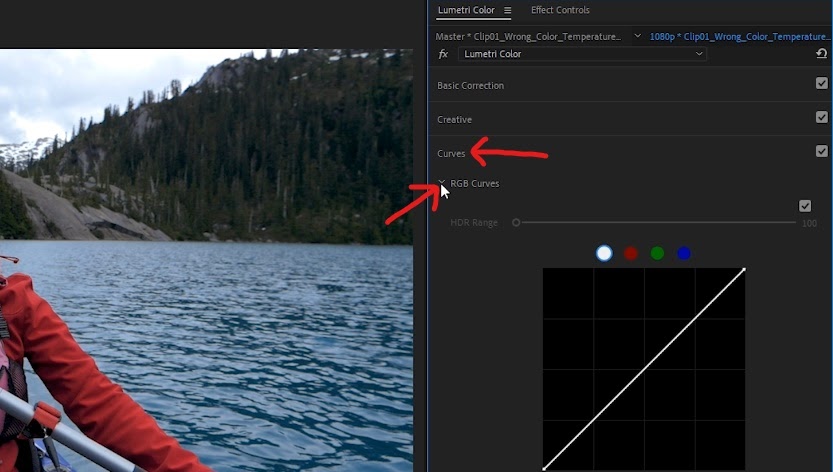The image size is (833, 472).
Task: Open the Lumetri Color panel menu icon
Action: pyautogui.click(x=507, y=10)
